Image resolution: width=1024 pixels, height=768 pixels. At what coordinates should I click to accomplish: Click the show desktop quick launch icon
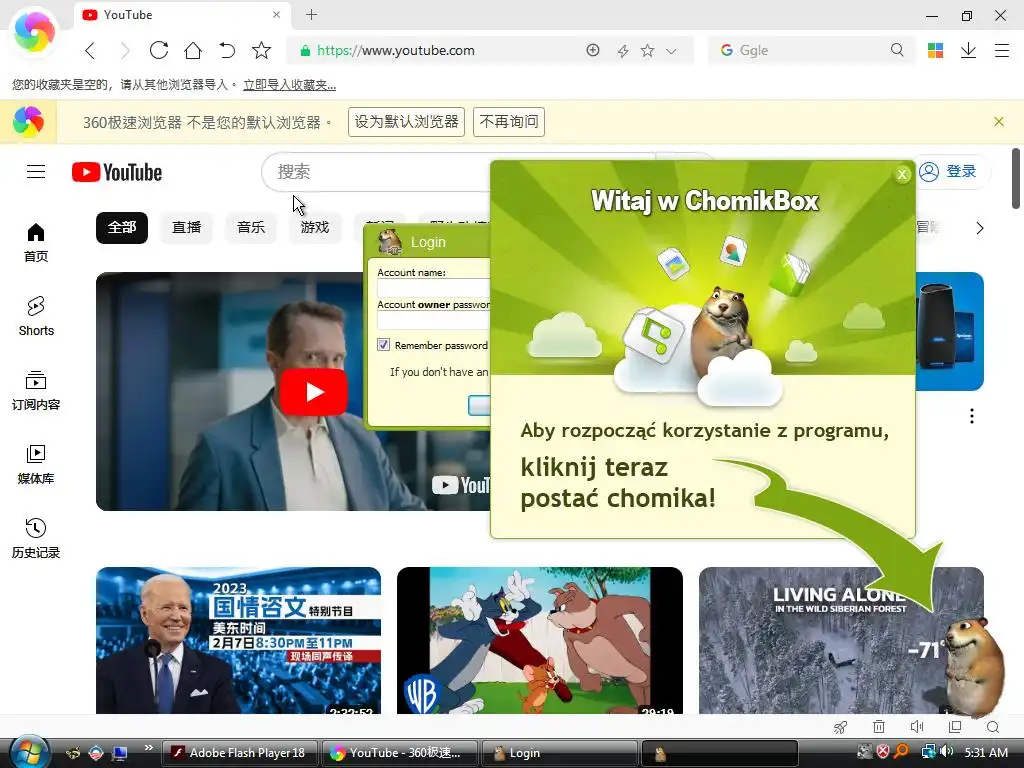(120, 753)
